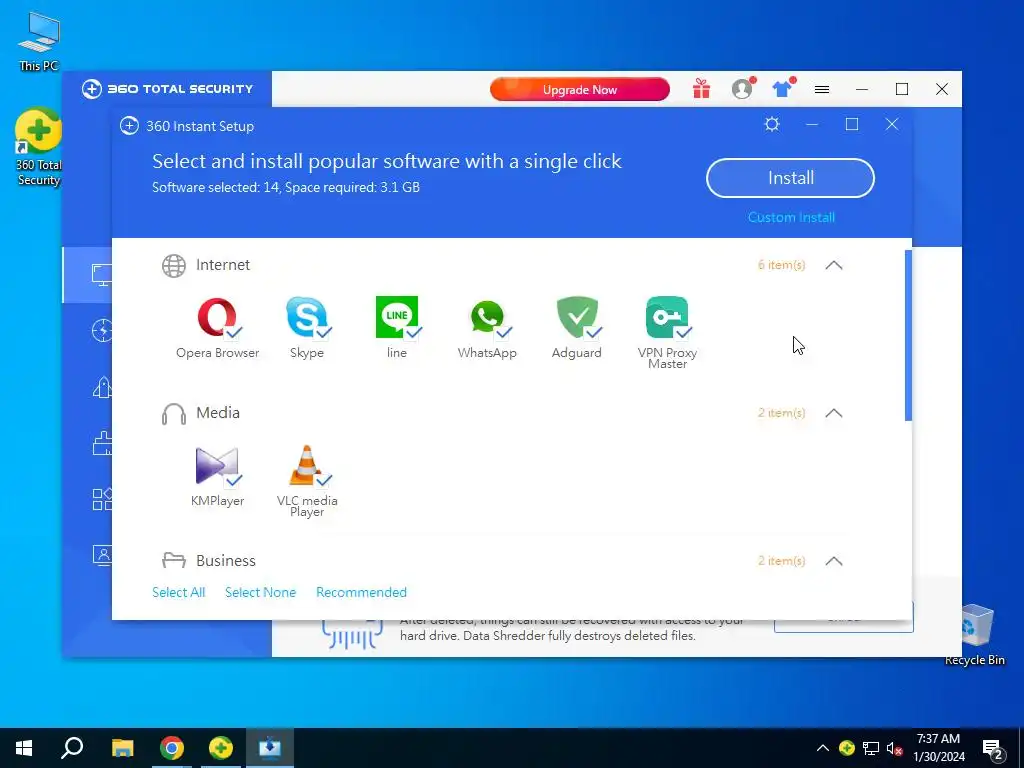This screenshot has width=1024, height=768.
Task: Open the Recycle Bin desktop icon
Action: point(974,635)
